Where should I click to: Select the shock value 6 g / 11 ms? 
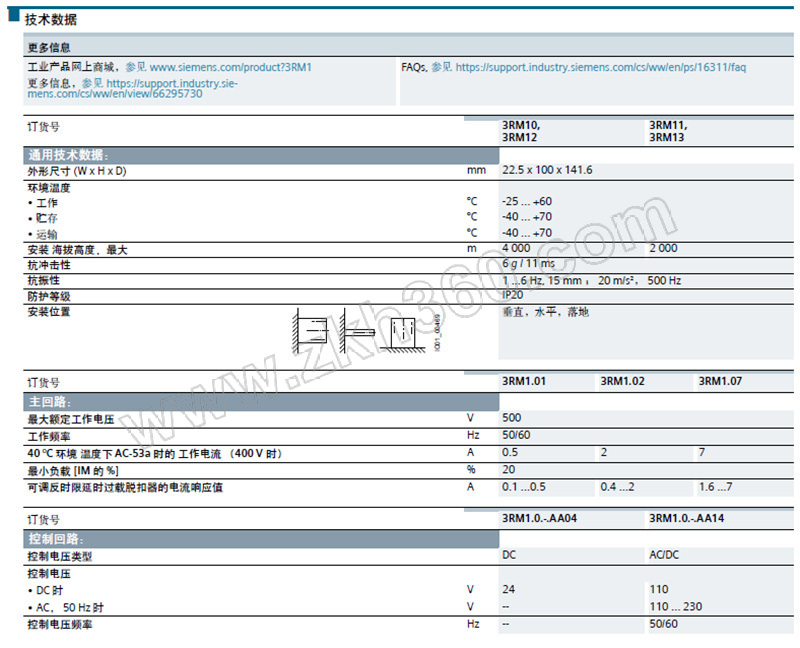click(528, 263)
